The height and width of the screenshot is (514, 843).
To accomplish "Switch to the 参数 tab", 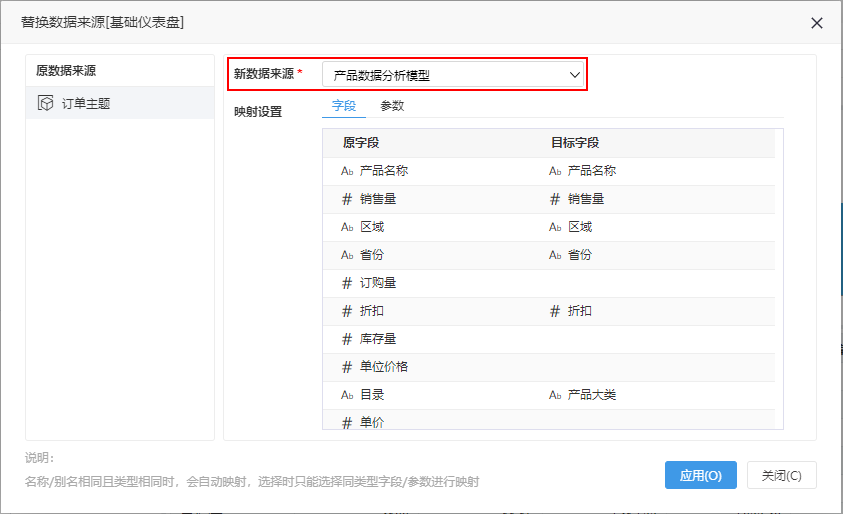I will pos(392,106).
